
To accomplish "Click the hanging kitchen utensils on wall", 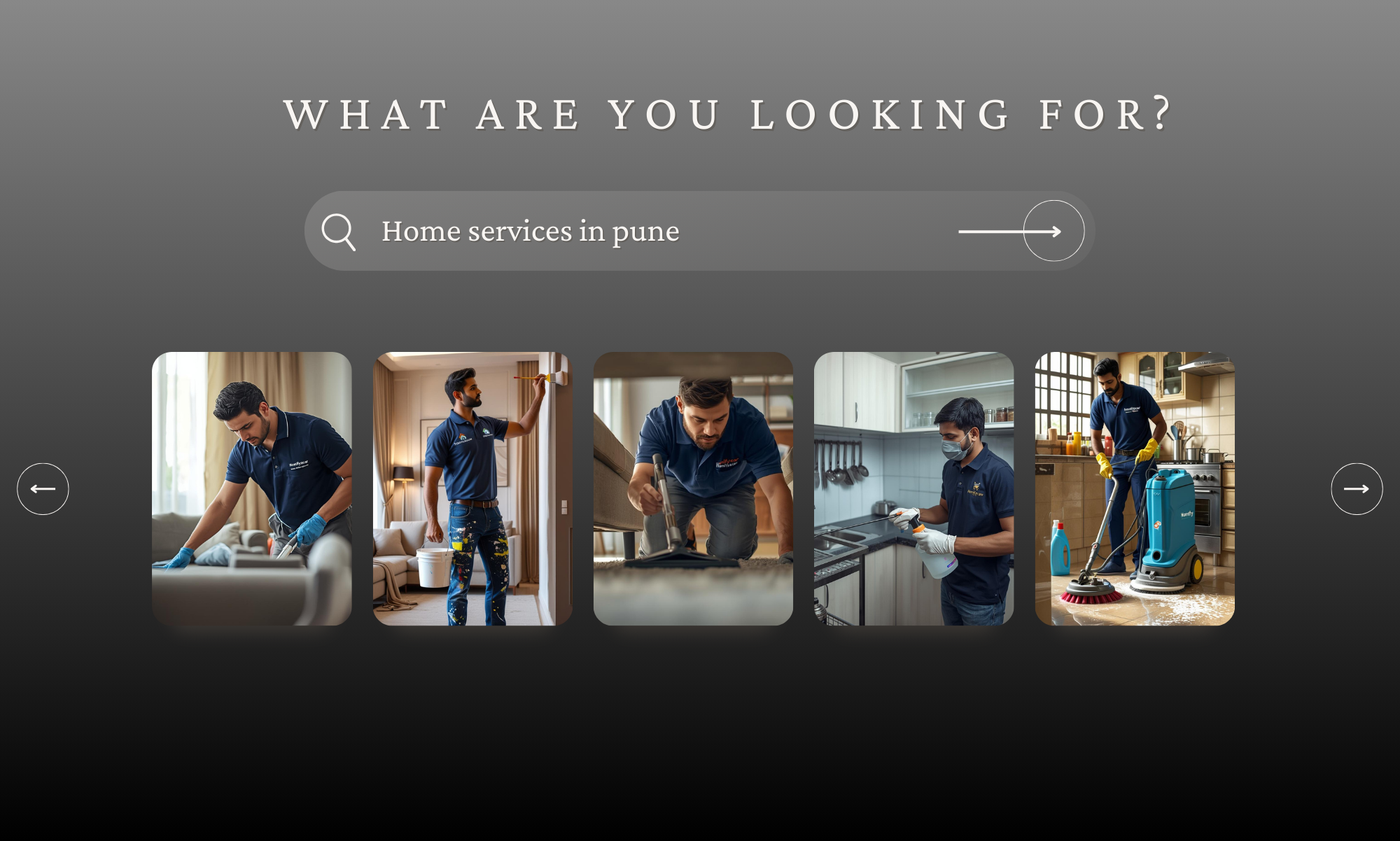I will 842,462.
